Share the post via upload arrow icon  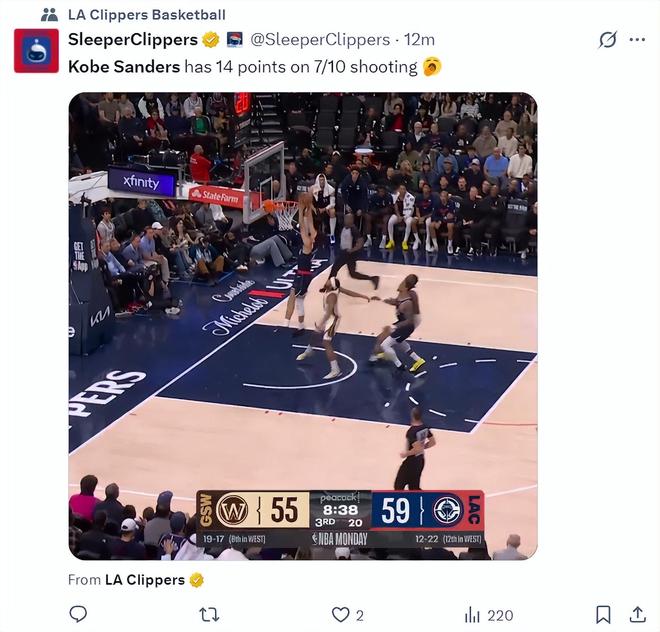[638, 614]
